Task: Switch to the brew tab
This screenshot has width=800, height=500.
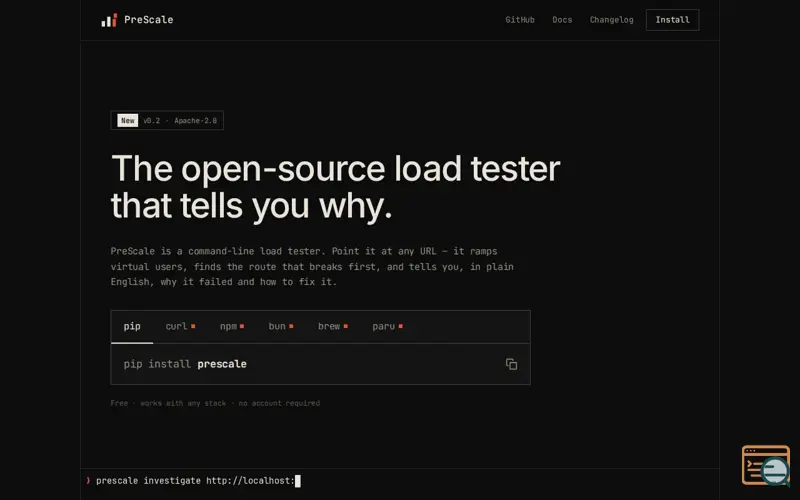Action: [333, 327]
